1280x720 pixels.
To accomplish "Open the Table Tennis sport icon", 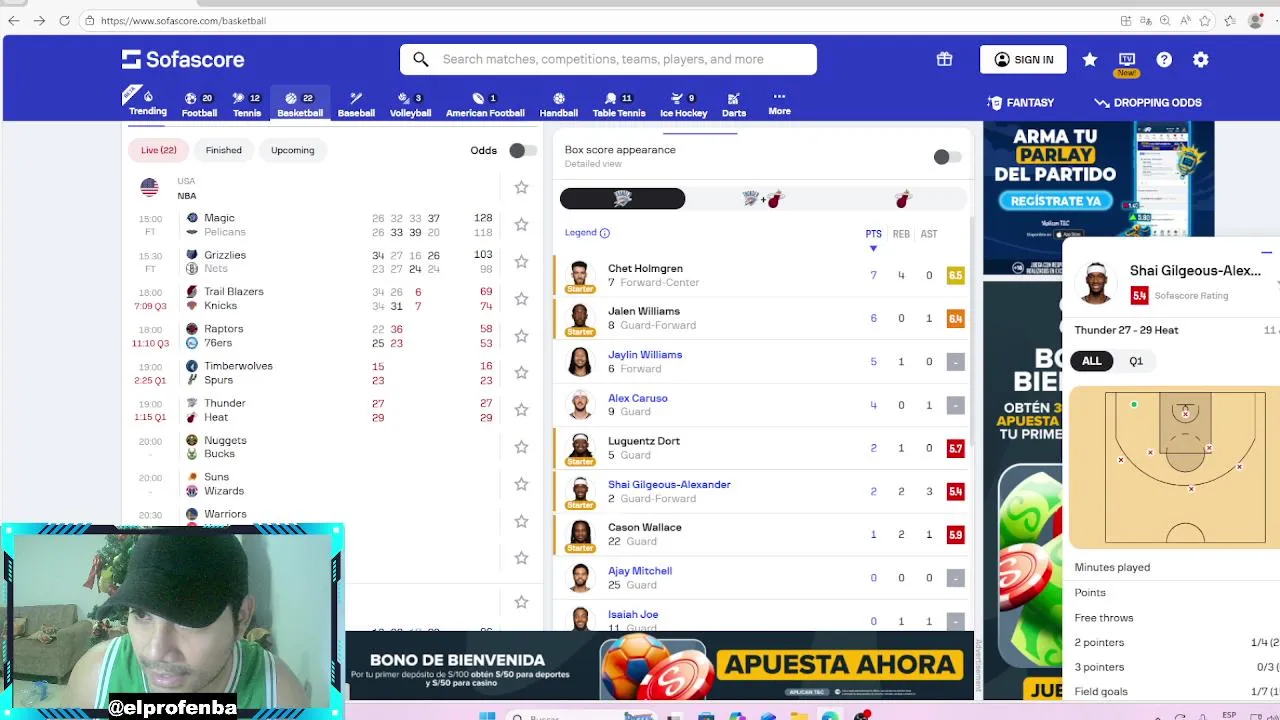I will (619, 104).
